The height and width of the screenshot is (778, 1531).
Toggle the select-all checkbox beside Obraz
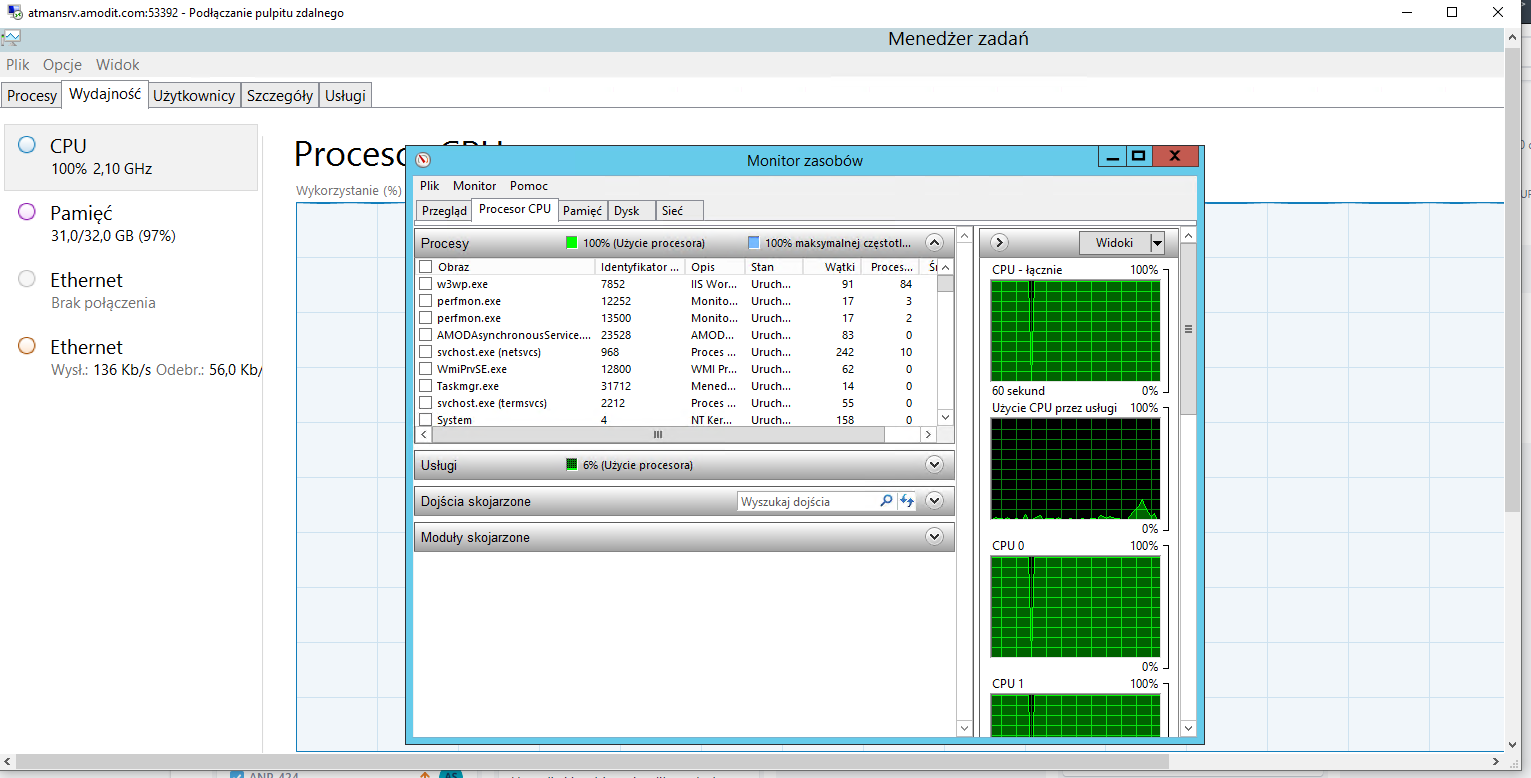click(x=426, y=267)
